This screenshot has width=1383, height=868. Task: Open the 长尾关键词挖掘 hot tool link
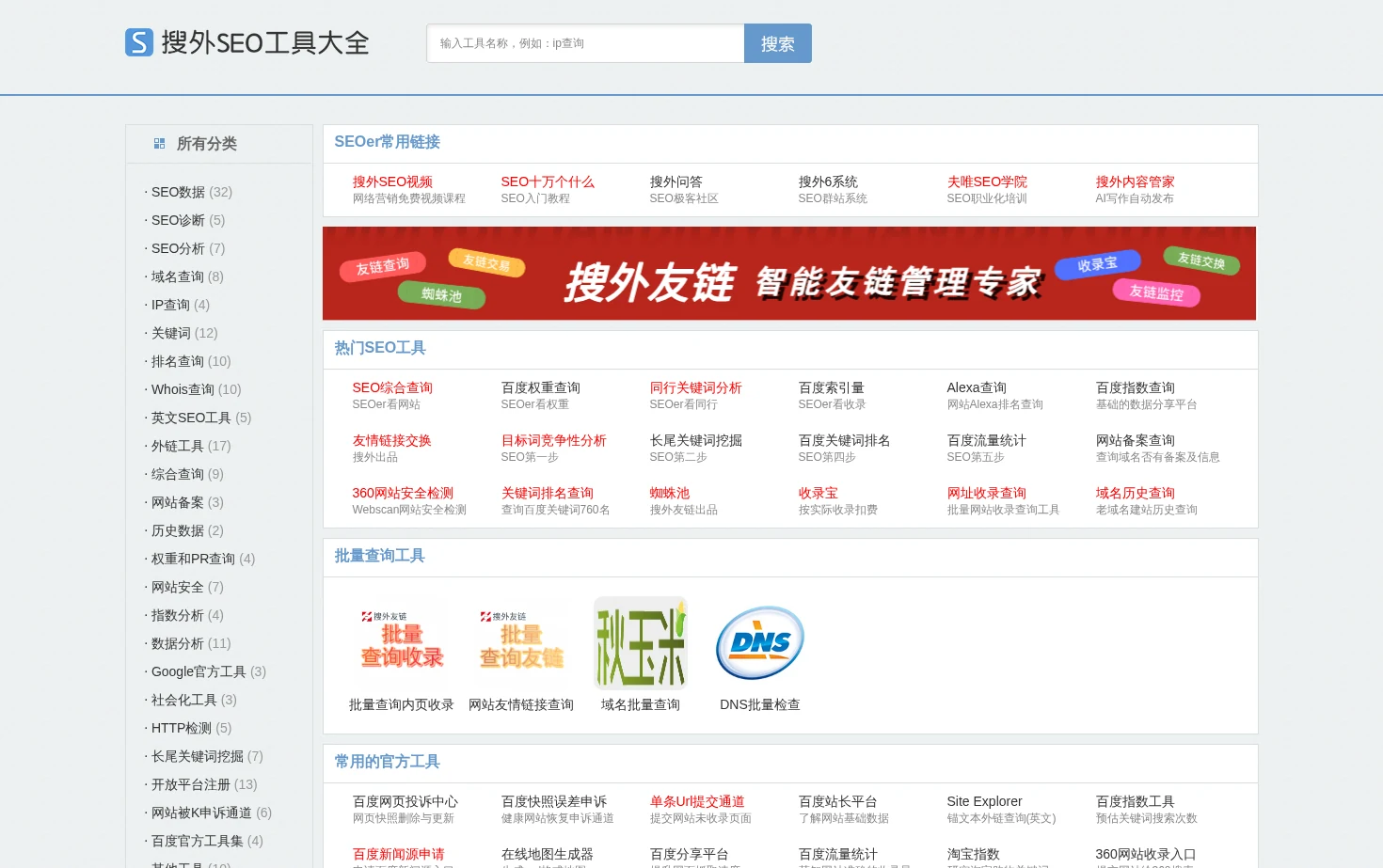pos(696,440)
